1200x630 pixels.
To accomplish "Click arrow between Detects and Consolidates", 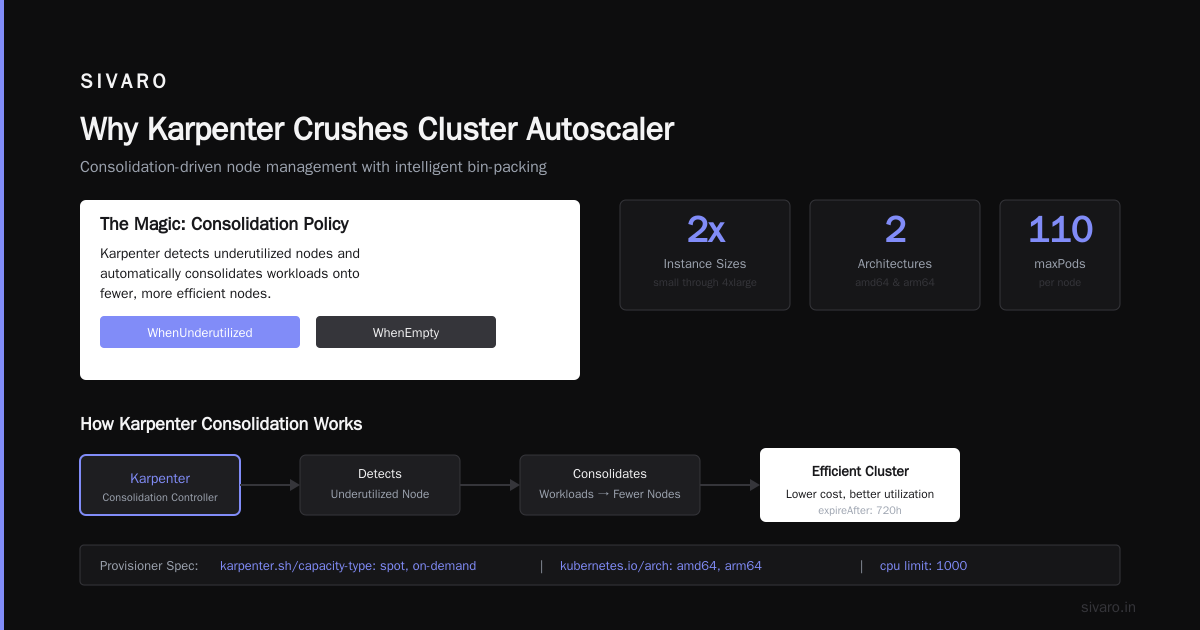I will tap(490, 485).
